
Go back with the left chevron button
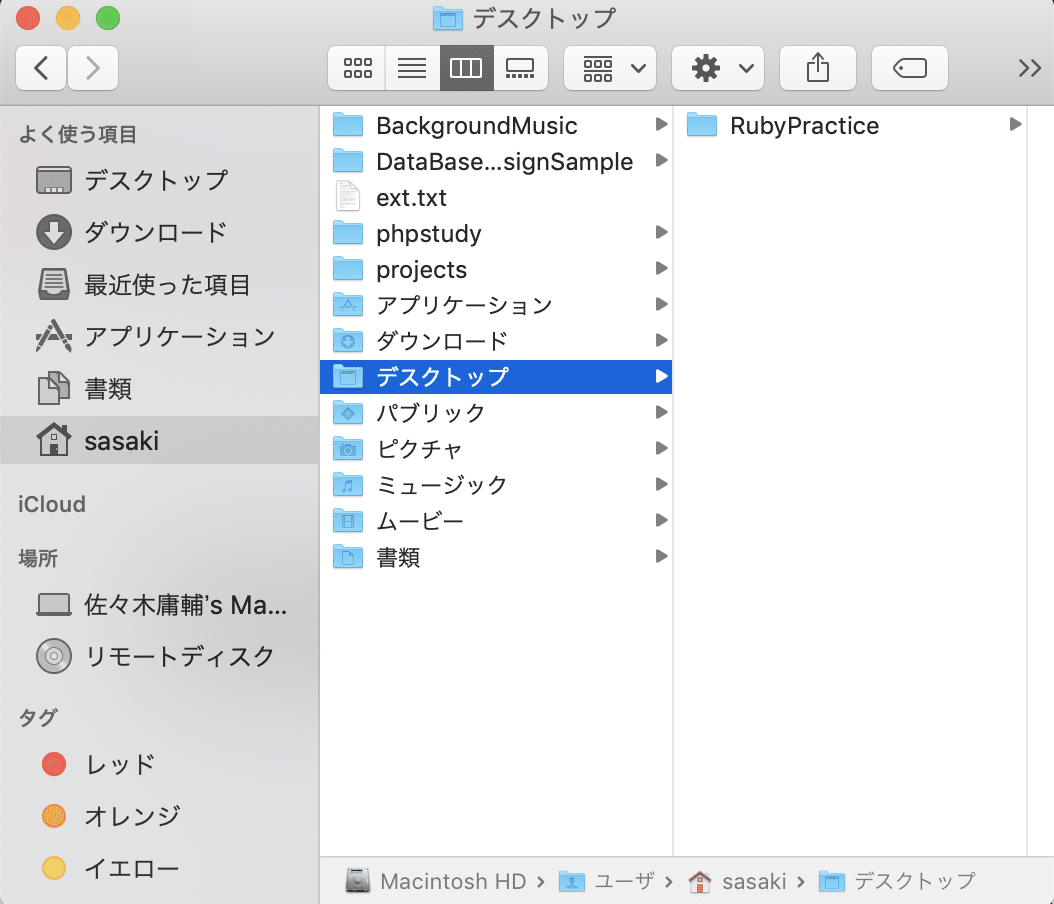41,68
